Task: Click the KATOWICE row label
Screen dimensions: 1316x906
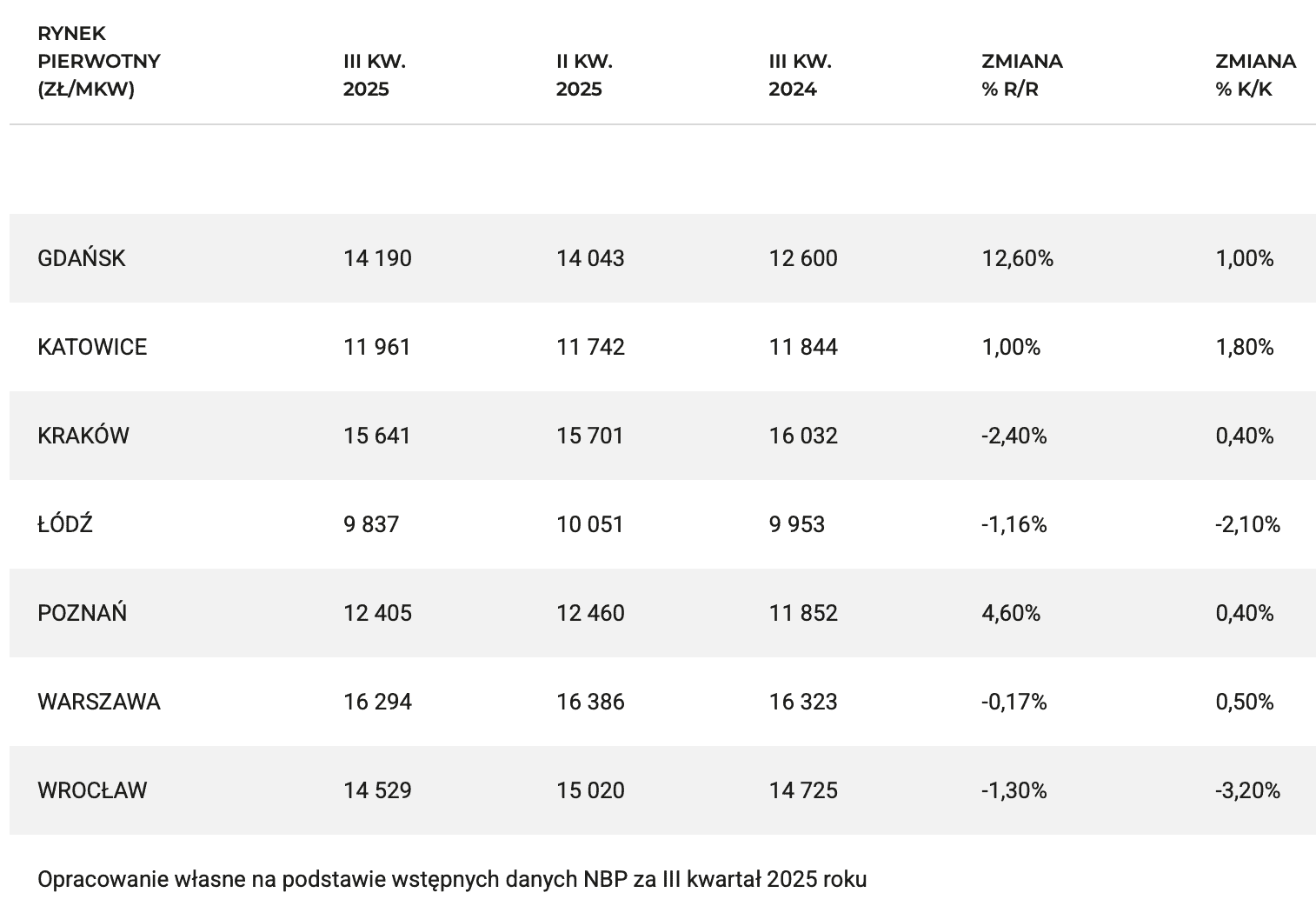Action: pyautogui.click(x=92, y=347)
